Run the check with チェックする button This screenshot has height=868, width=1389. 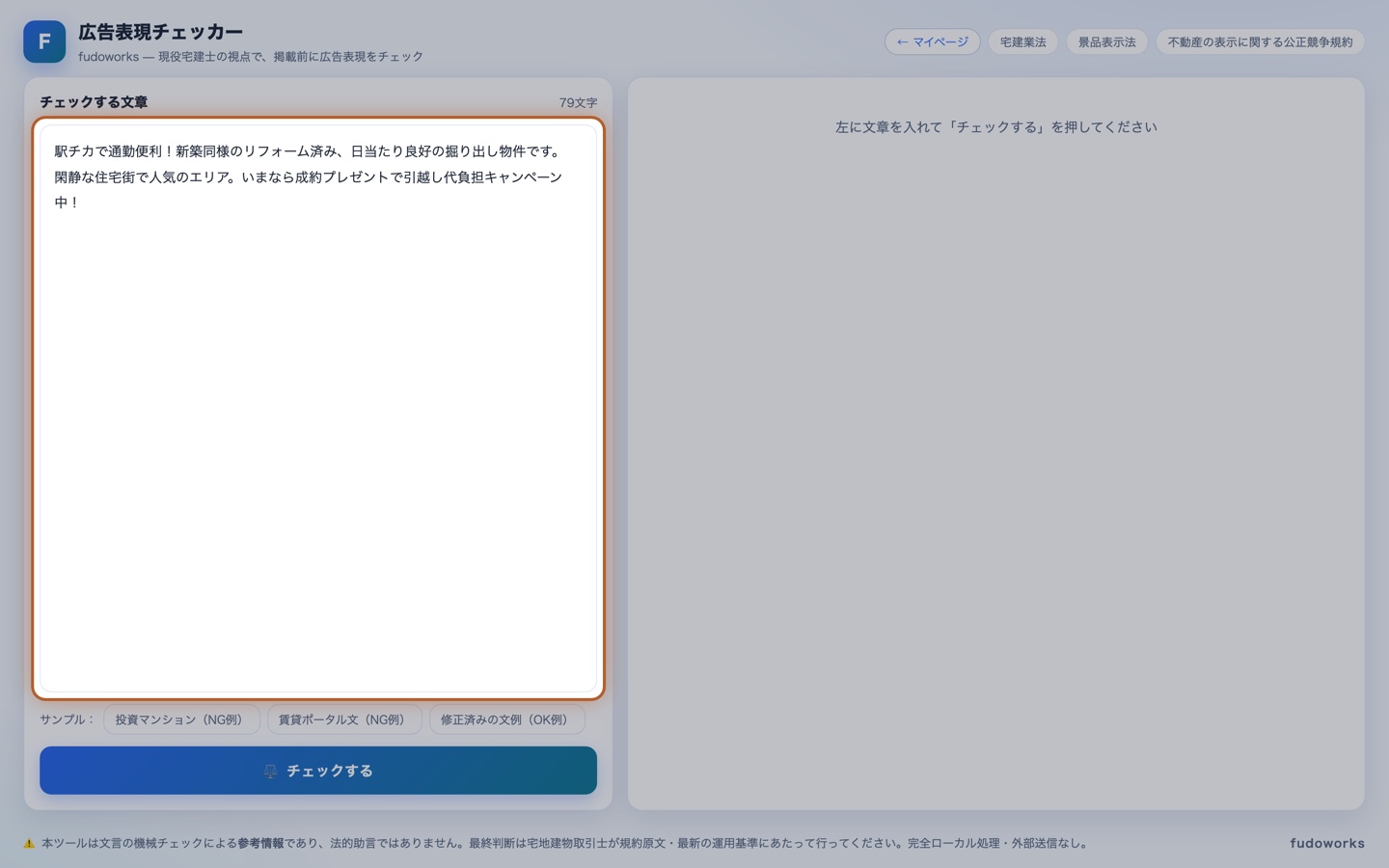click(318, 771)
